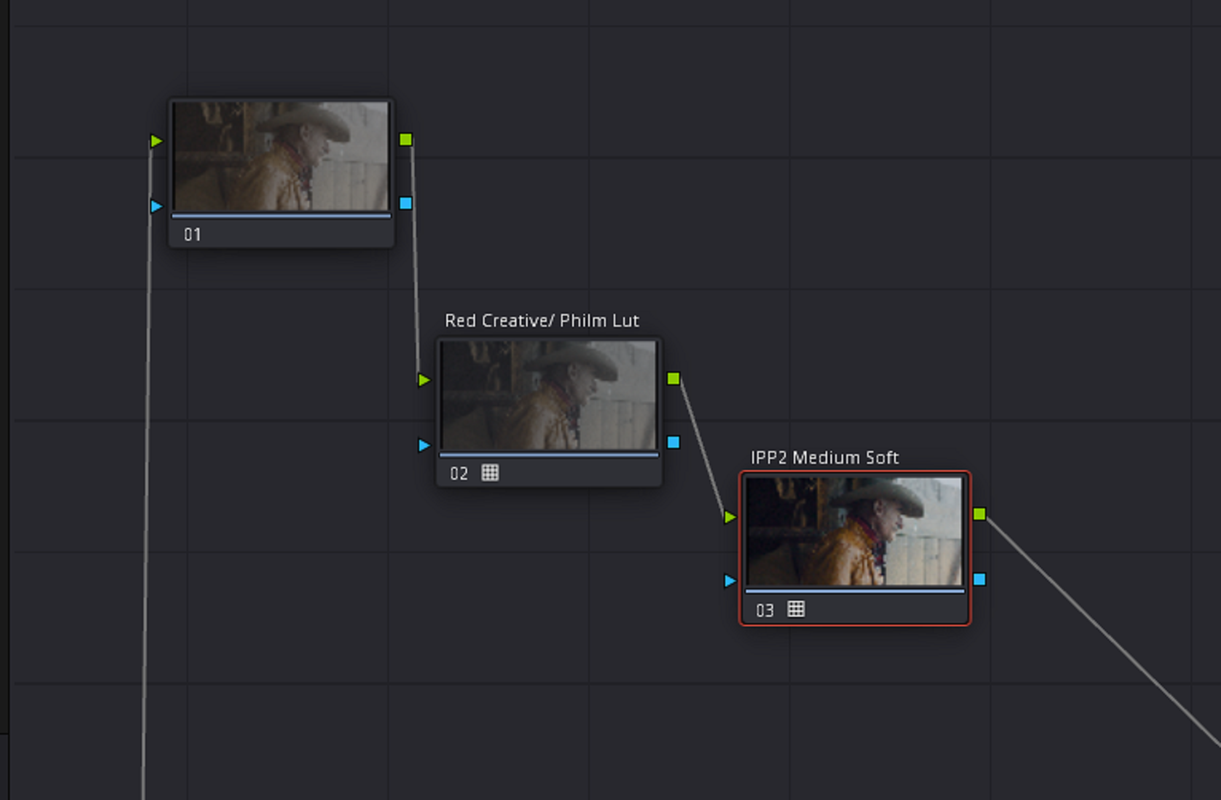Click the LUT grid icon on node 02
The image size is (1221, 800).
(x=490, y=473)
